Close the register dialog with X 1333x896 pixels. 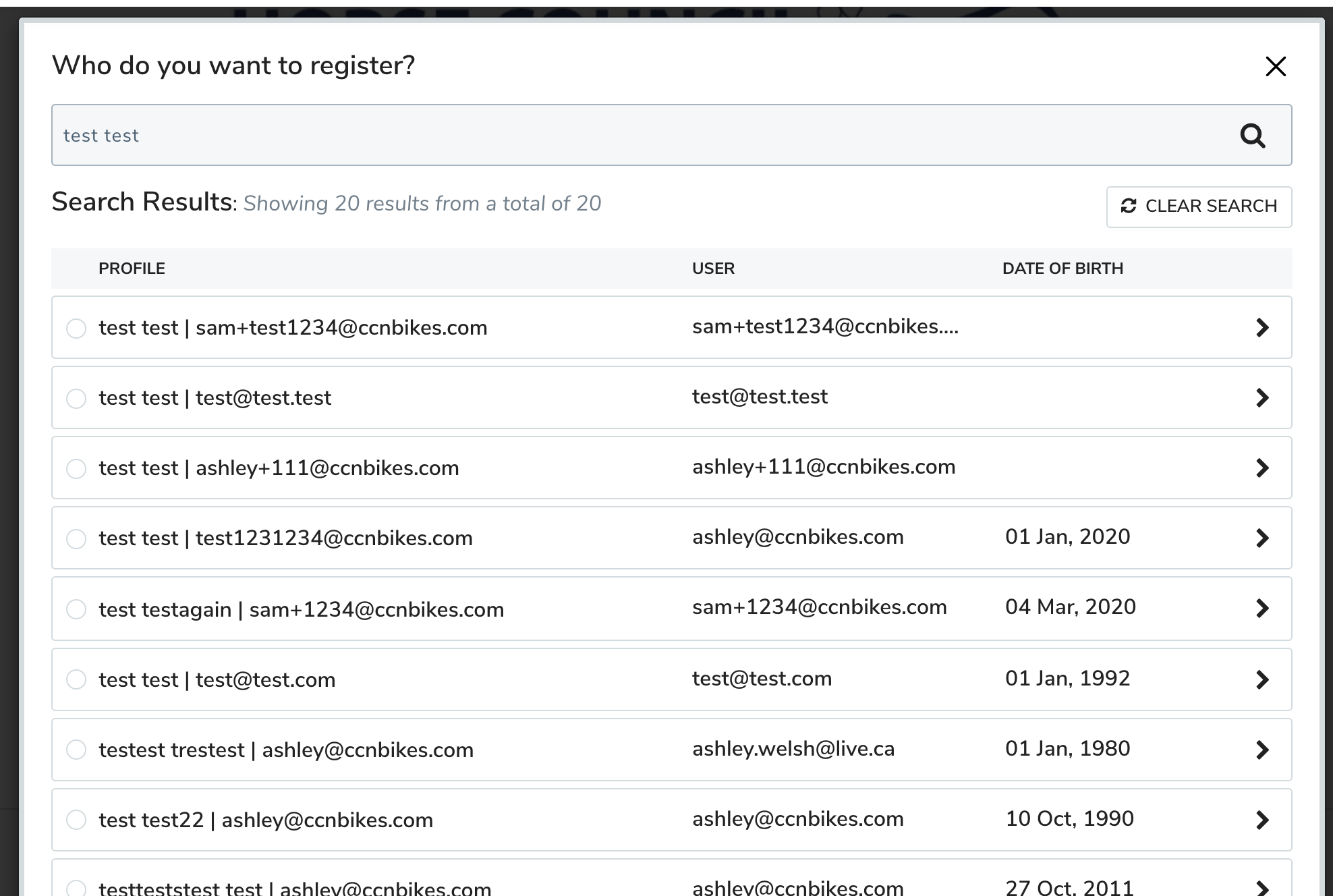1276,66
